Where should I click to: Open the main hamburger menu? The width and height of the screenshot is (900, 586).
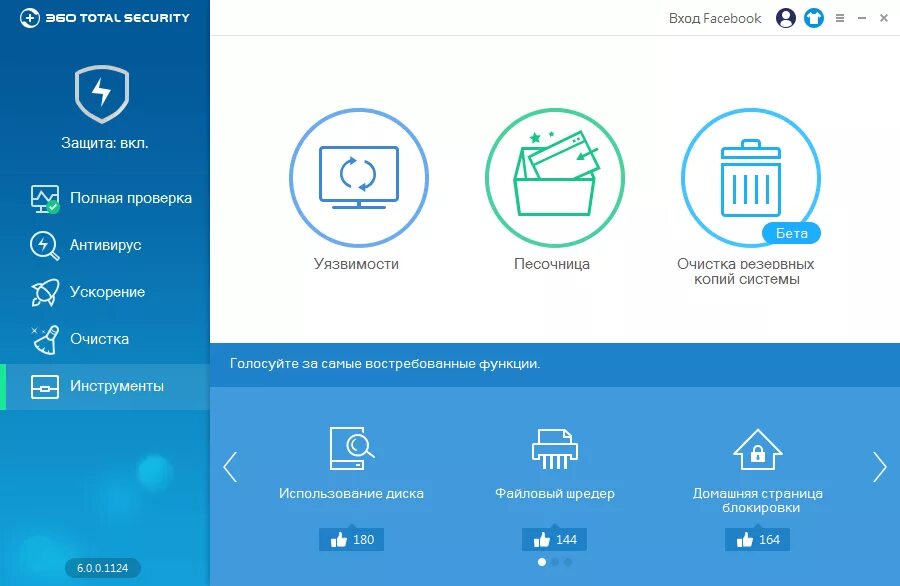click(x=840, y=18)
